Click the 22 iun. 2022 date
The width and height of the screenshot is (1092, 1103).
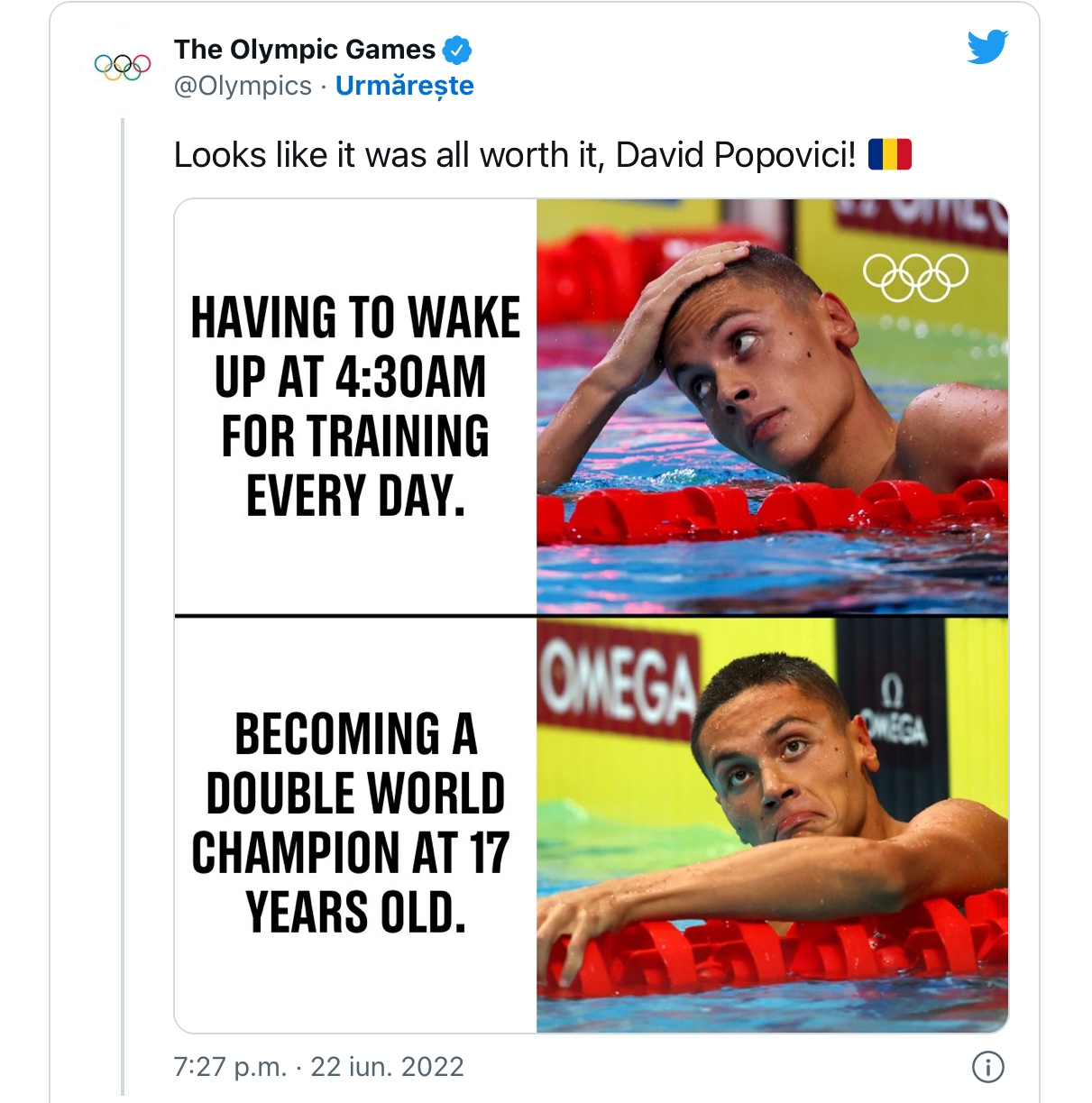[x=387, y=1067]
